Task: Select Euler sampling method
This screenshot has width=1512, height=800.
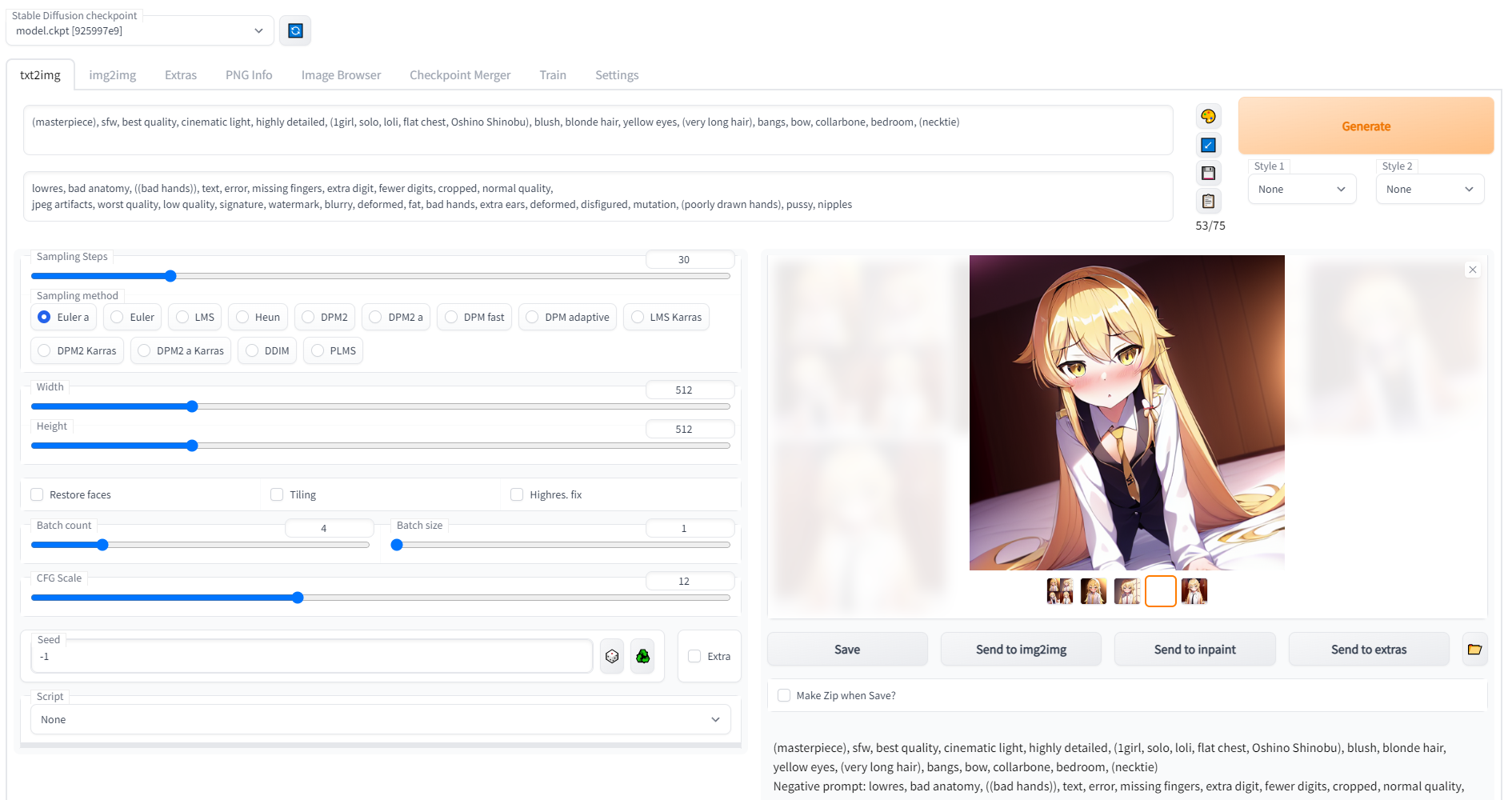Action: coord(133,317)
